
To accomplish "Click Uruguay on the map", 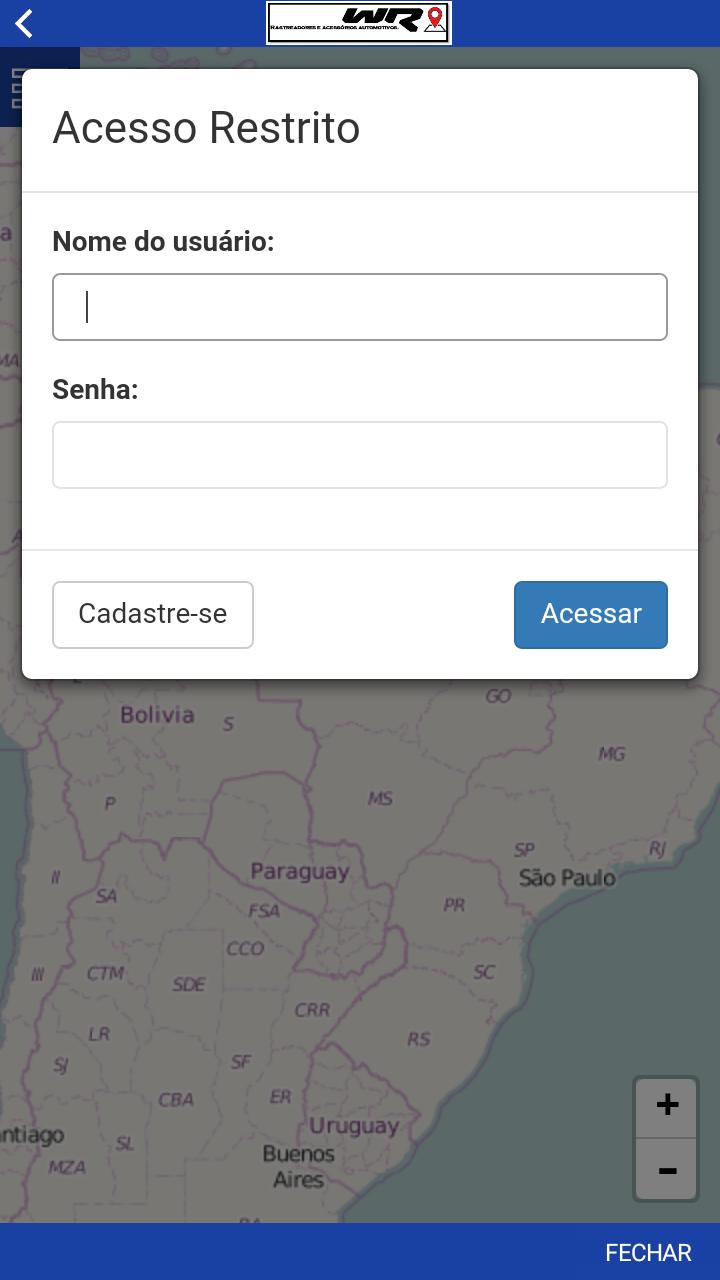I will [x=354, y=1126].
